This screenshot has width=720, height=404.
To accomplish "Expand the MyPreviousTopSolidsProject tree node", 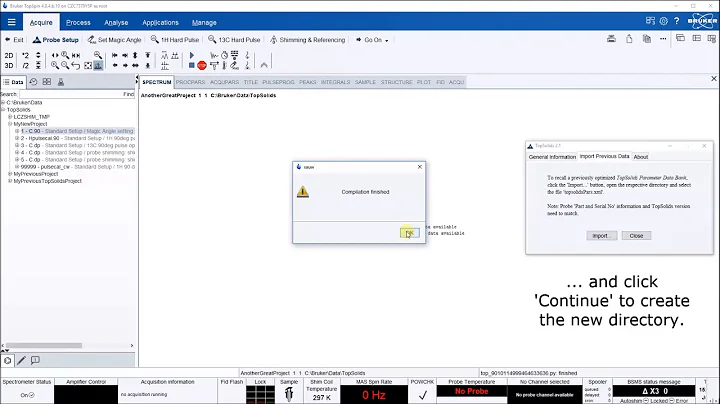I will (x=10, y=181).
